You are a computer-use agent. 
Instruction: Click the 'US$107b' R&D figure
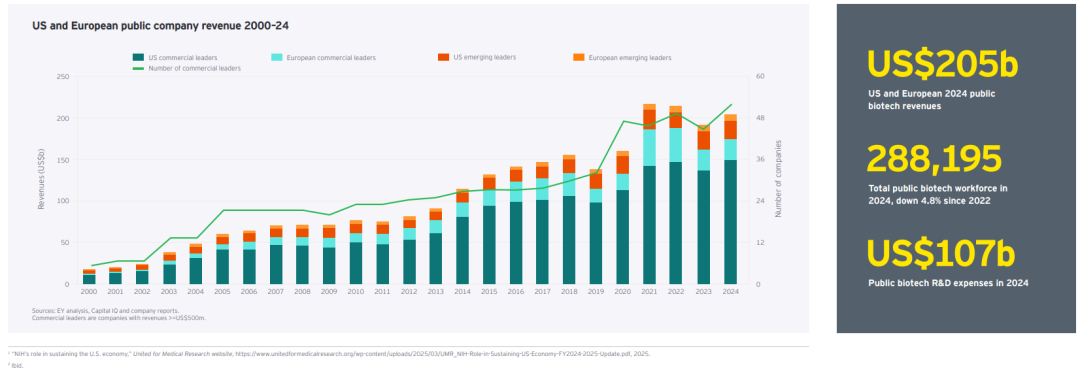click(x=940, y=253)
